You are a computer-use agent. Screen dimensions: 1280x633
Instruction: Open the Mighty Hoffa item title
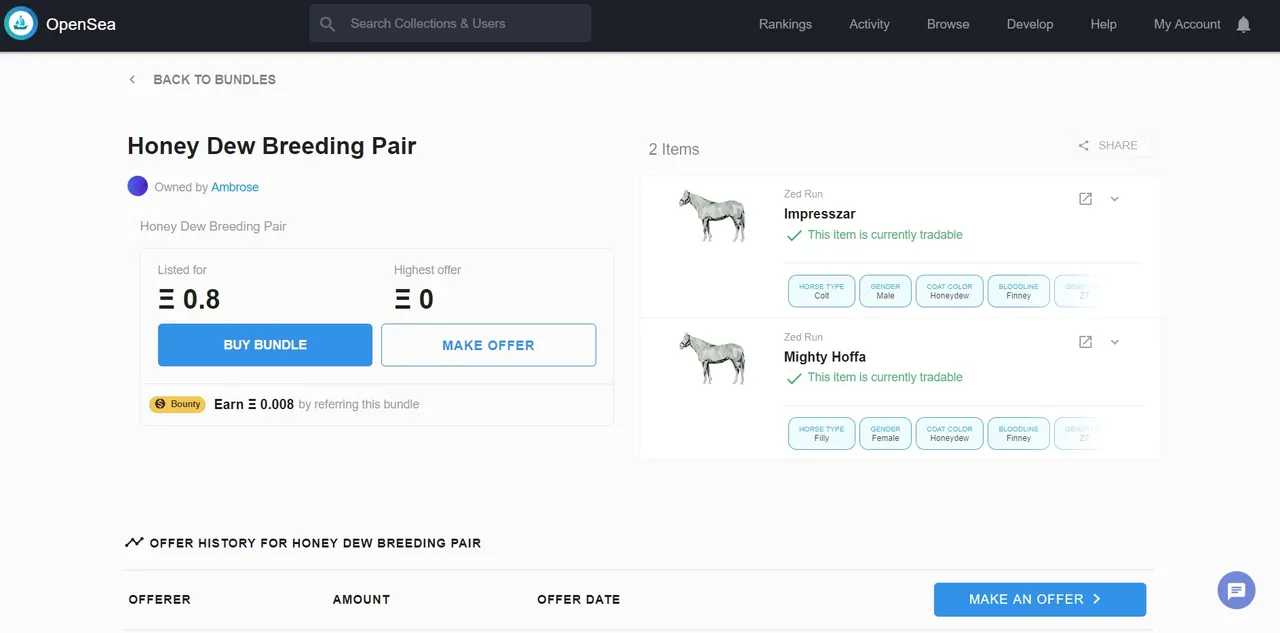pyautogui.click(x=825, y=357)
